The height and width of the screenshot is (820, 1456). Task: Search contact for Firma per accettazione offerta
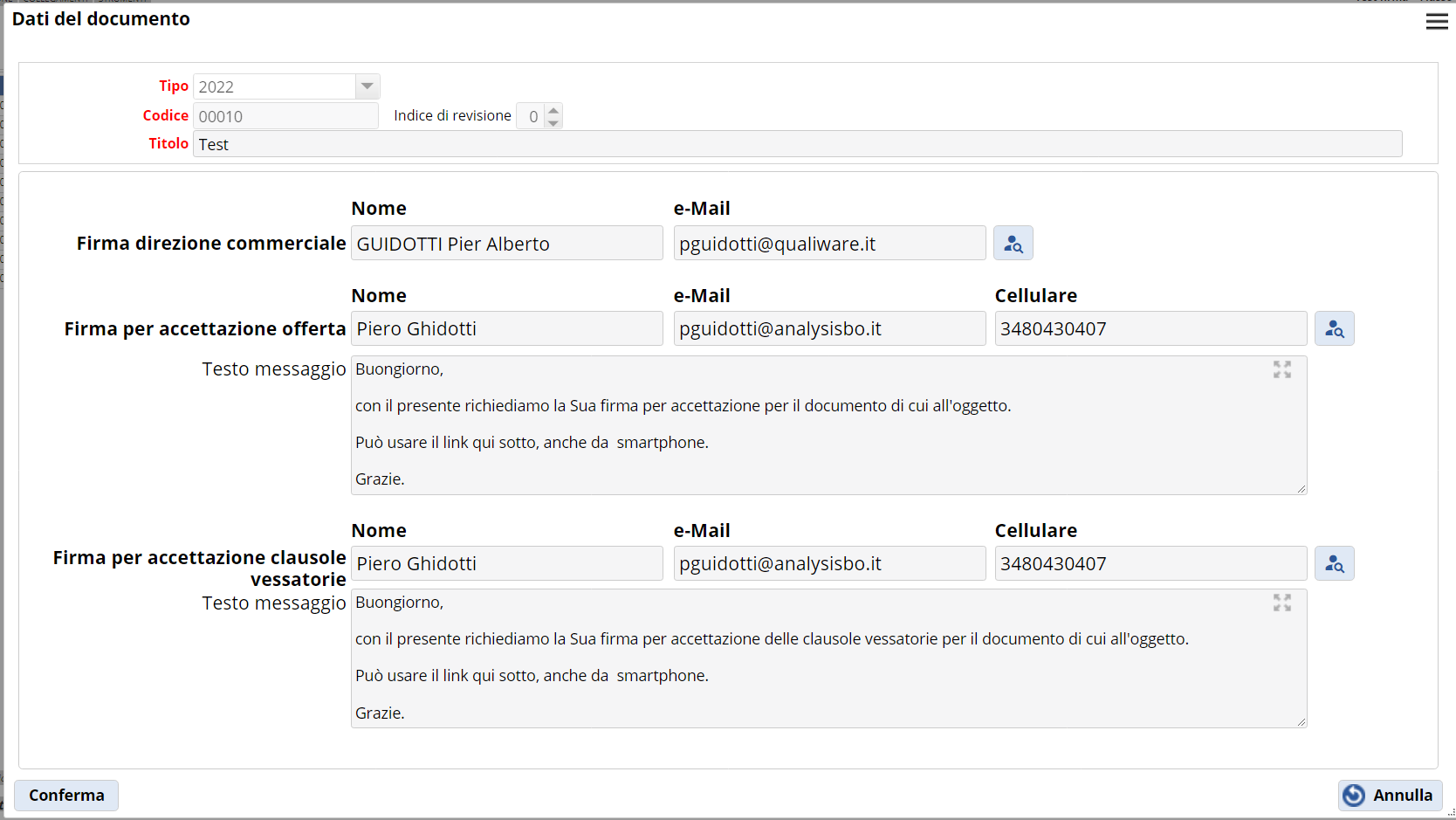1334,329
